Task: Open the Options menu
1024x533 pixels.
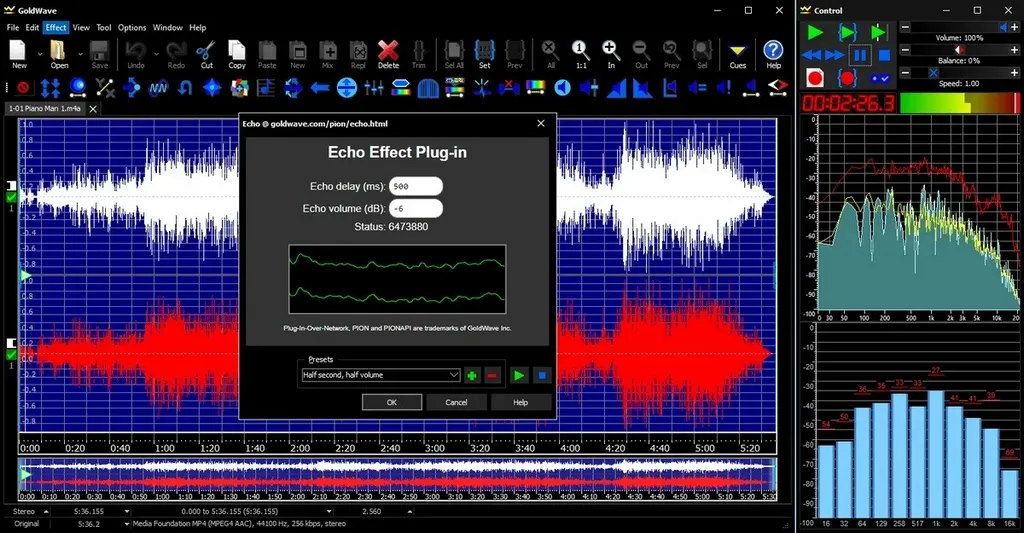Action: 132,27
